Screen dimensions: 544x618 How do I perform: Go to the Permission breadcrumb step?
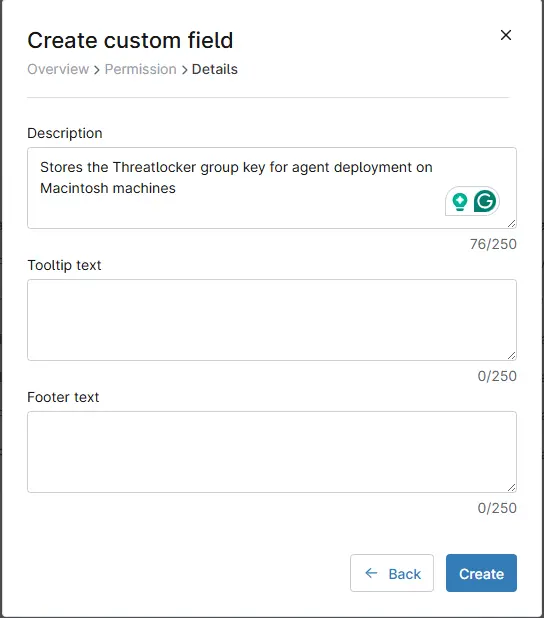(140, 69)
